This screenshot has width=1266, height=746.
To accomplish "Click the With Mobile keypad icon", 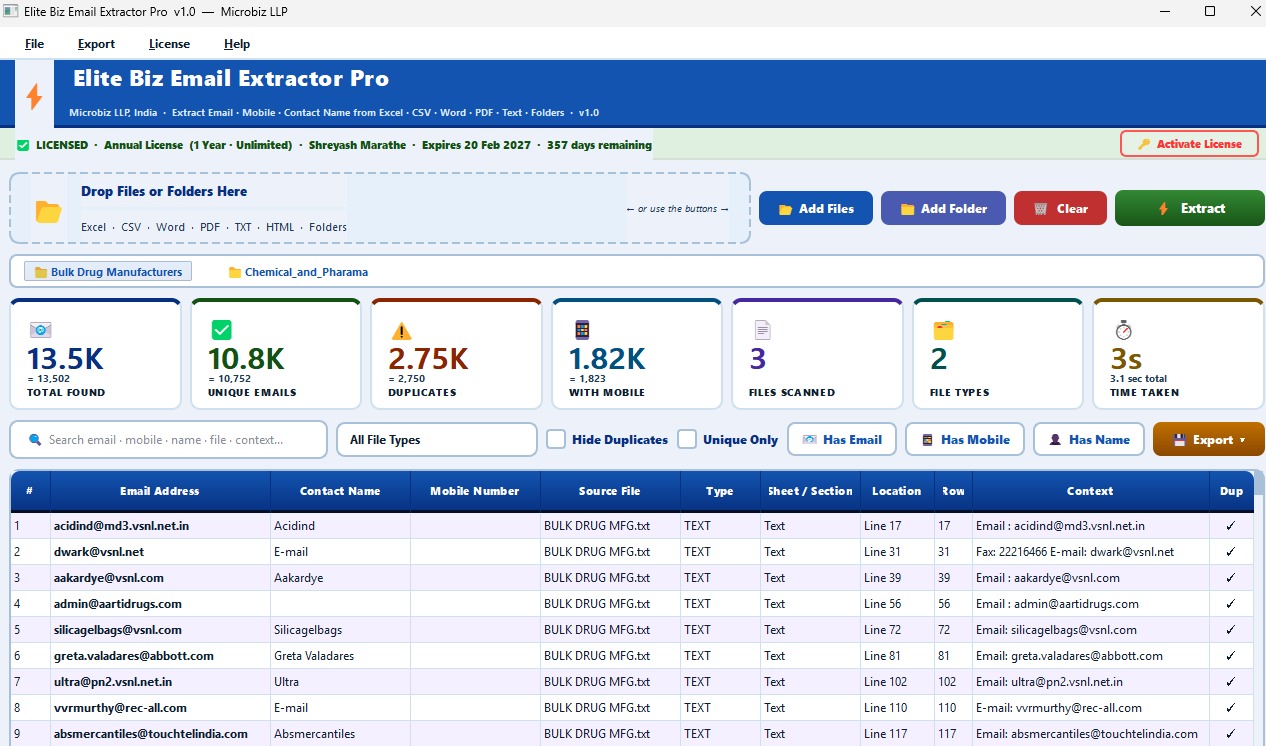I will point(582,329).
